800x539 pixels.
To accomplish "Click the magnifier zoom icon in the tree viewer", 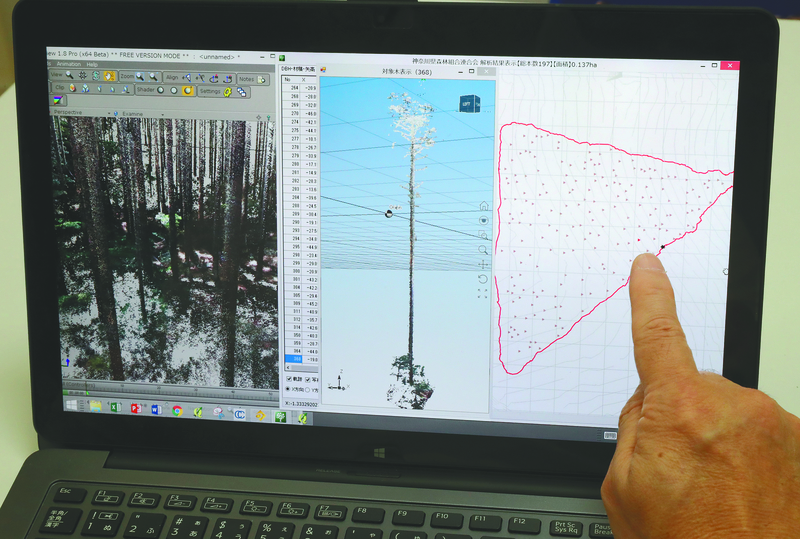I will tap(484, 249).
